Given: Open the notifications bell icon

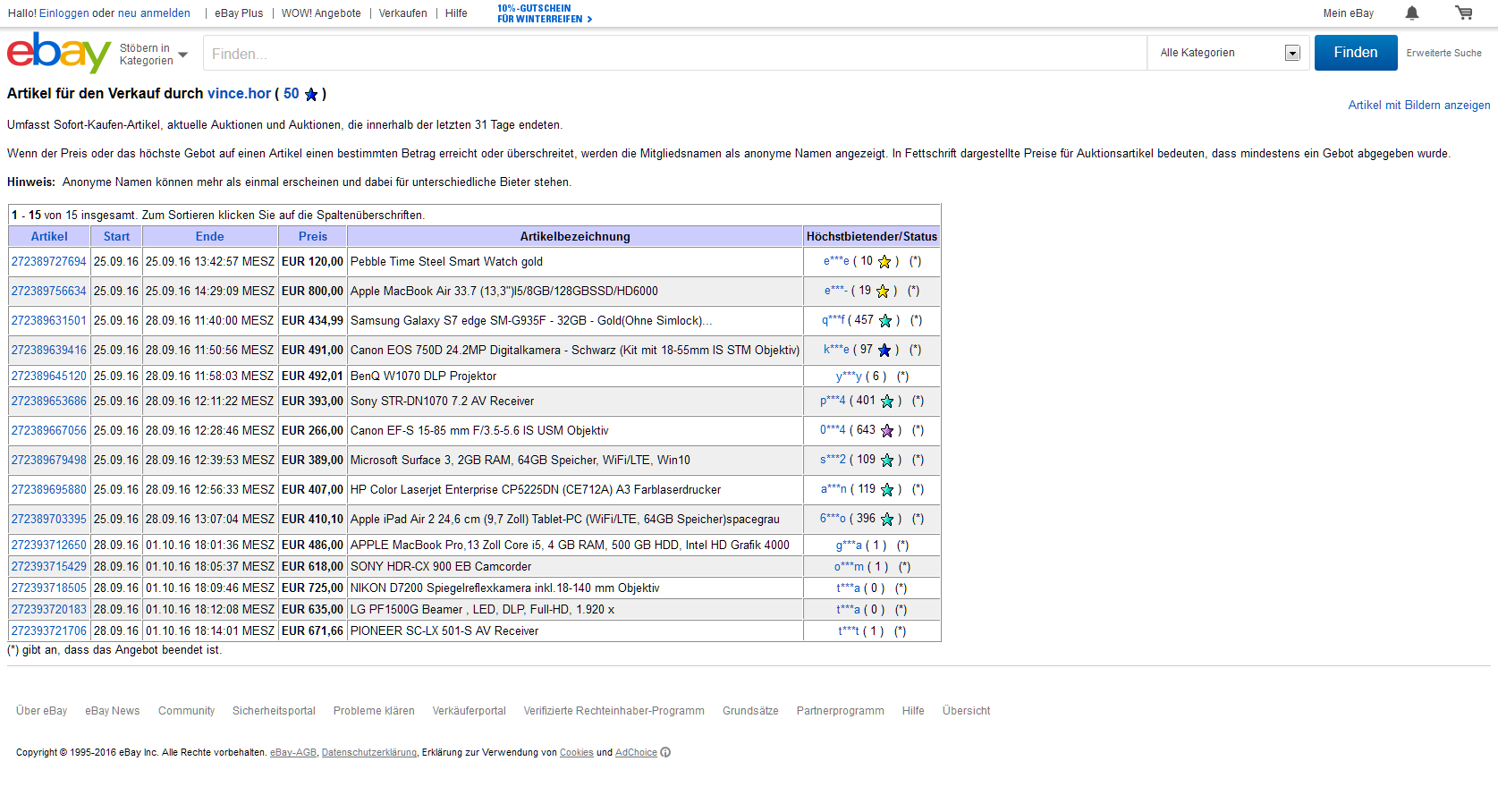Looking at the screenshot, I should coord(1412,13).
